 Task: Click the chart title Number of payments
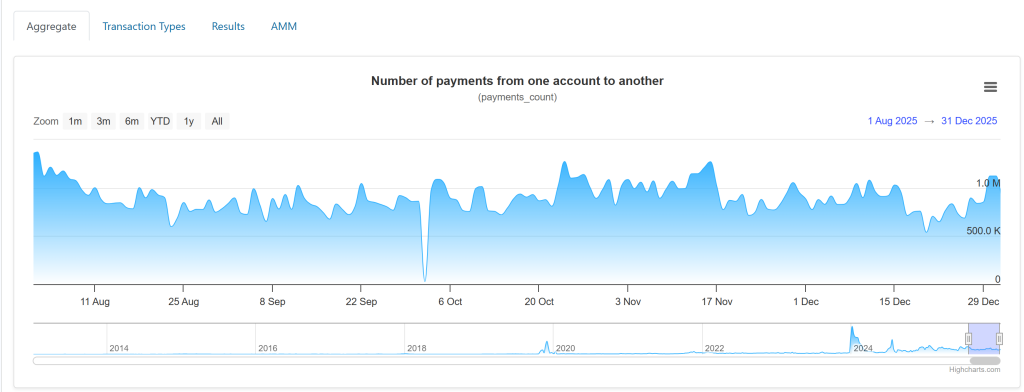(x=517, y=81)
